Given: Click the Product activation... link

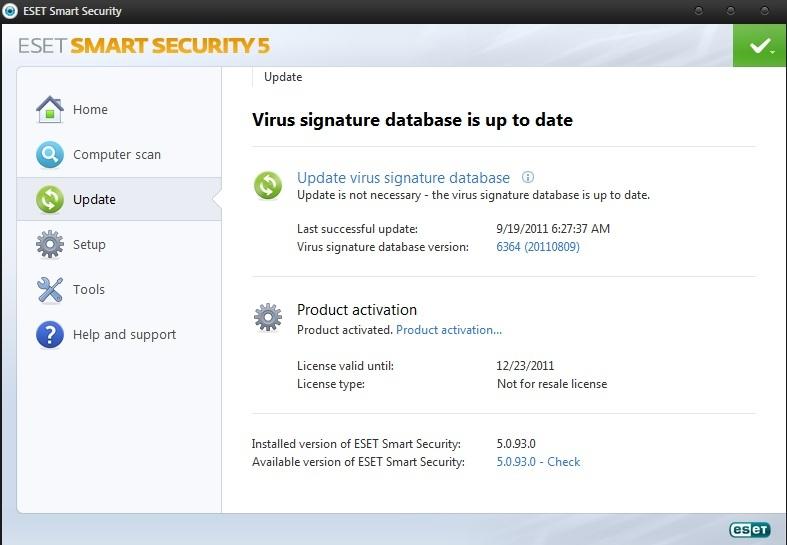Looking at the screenshot, I should [449, 330].
